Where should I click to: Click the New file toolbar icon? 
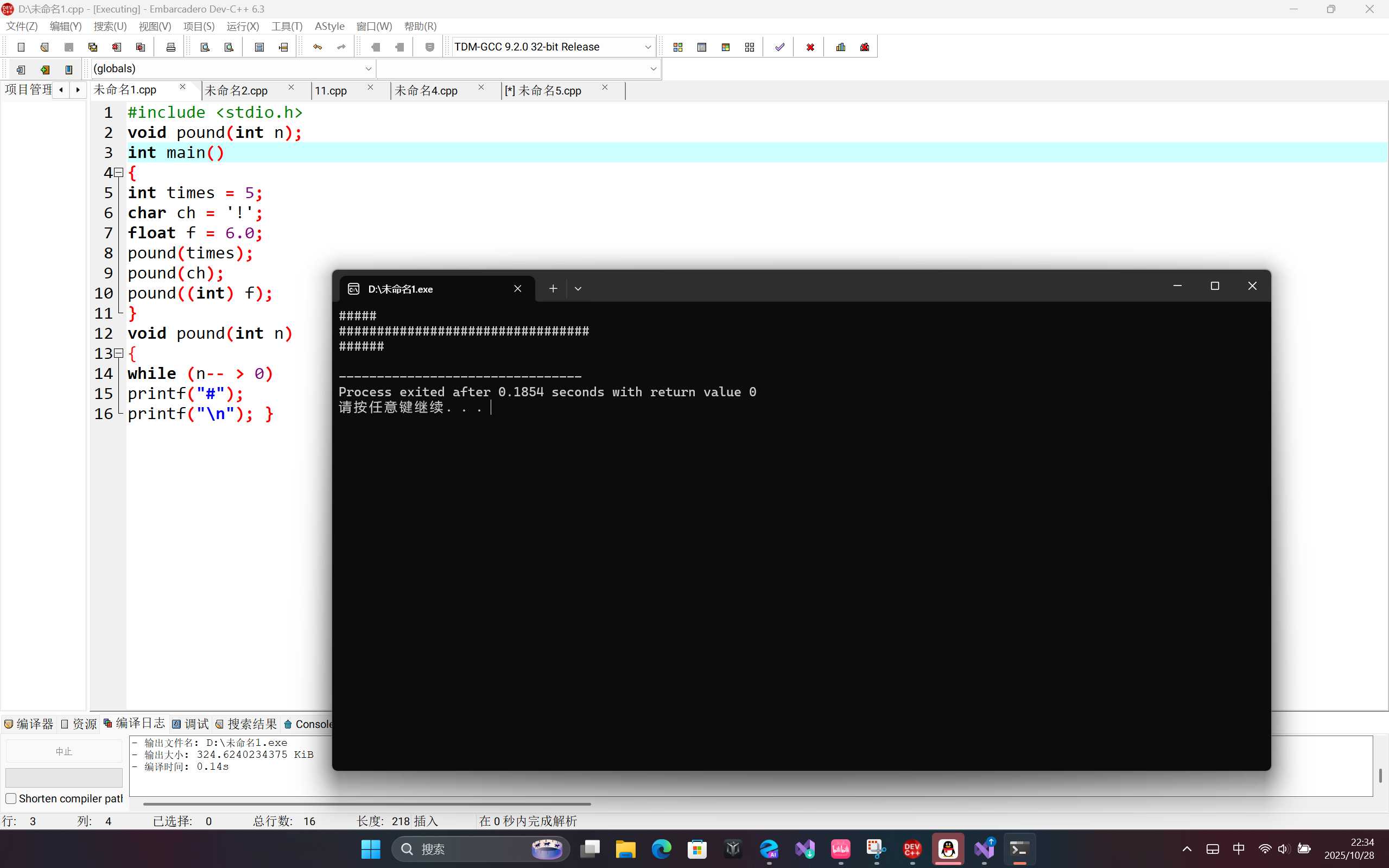(21, 47)
